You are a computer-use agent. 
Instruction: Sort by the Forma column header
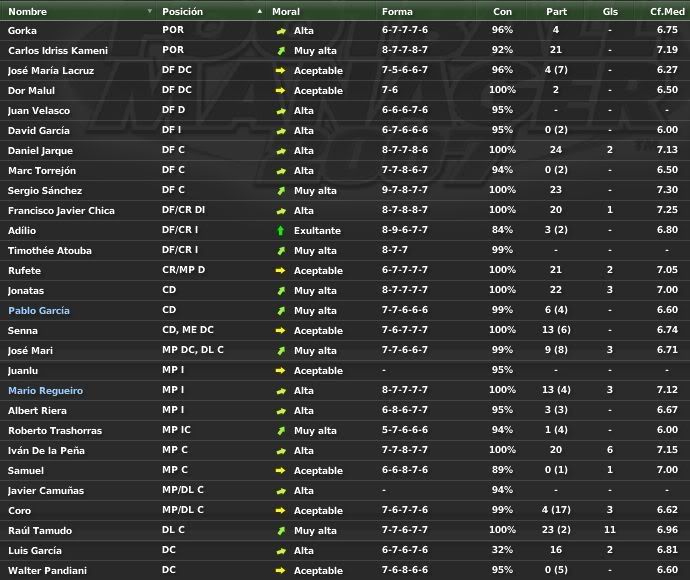pos(397,11)
